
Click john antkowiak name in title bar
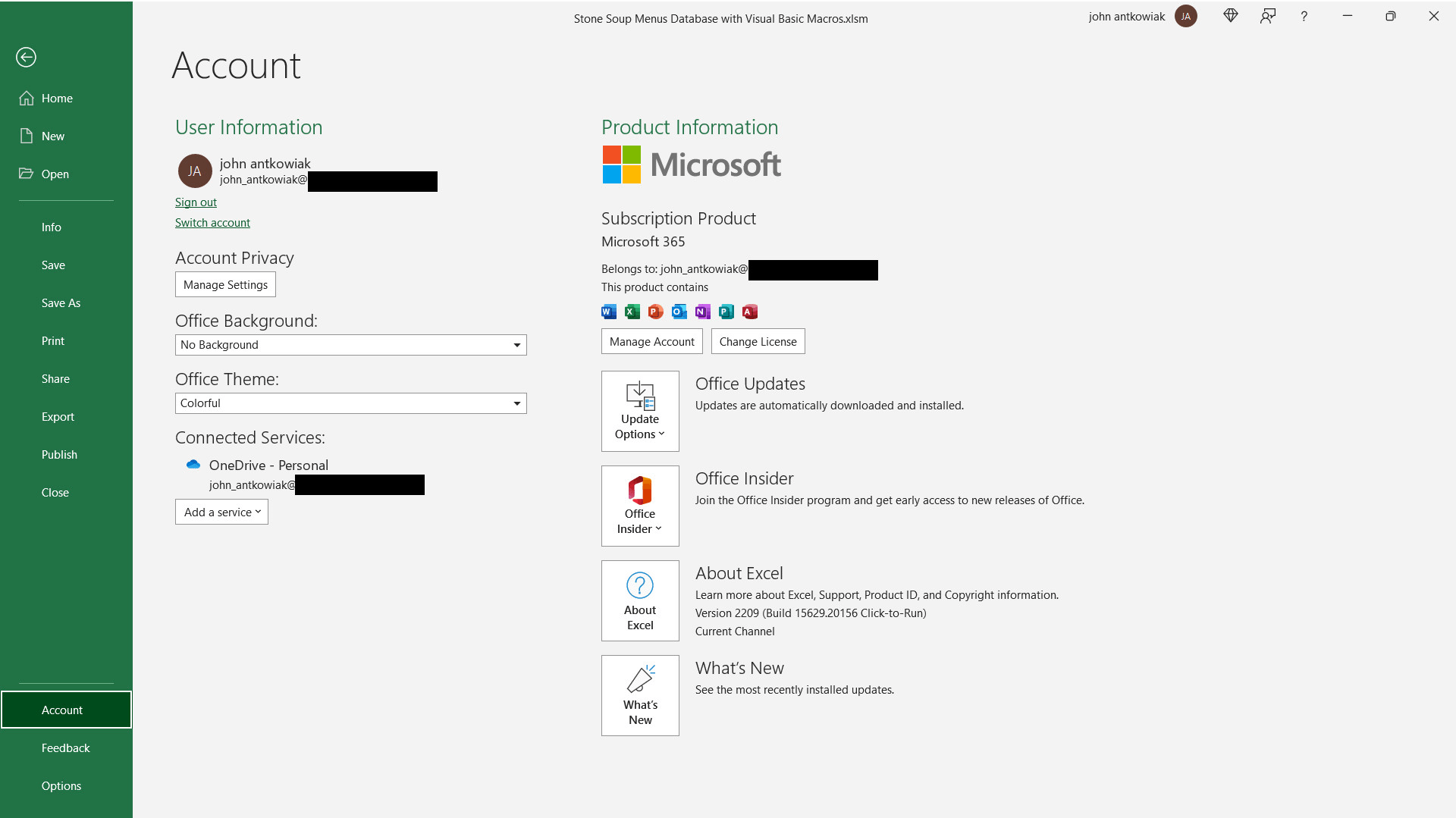tap(1127, 17)
